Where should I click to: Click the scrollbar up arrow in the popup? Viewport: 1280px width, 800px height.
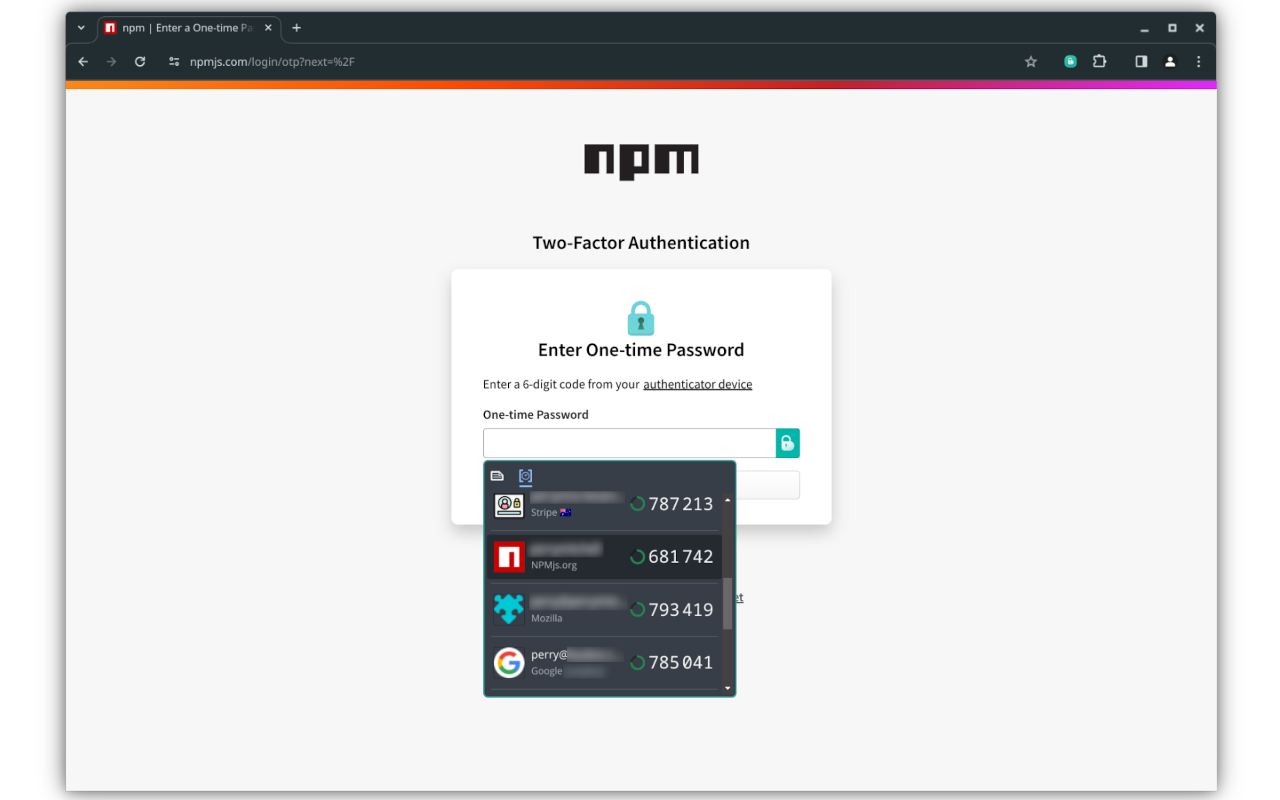tap(728, 500)
